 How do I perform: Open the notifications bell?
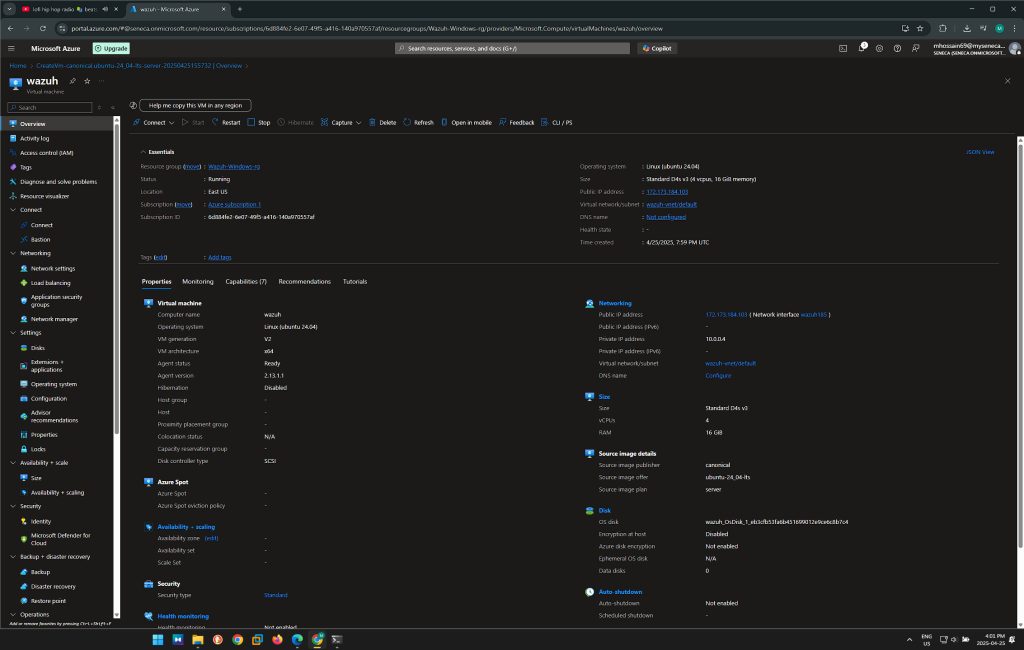(861, 48)
